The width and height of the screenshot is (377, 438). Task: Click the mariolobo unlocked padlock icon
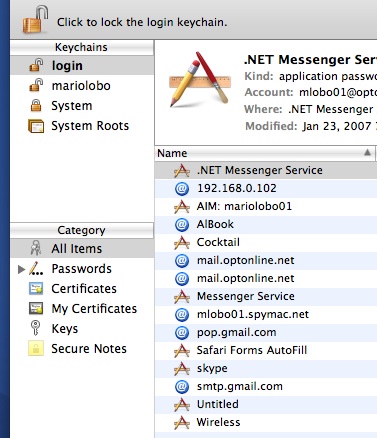(36, 85)
